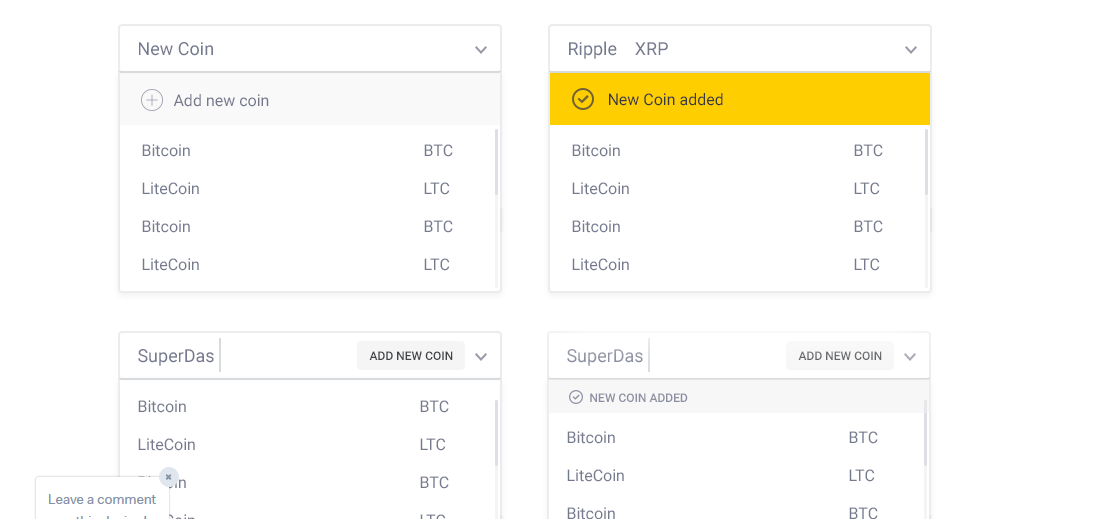The image size is (1105, 519).
Task: Pick LiteCoin LTC in bottom-right SuperDas list
Action: (722, 476)
